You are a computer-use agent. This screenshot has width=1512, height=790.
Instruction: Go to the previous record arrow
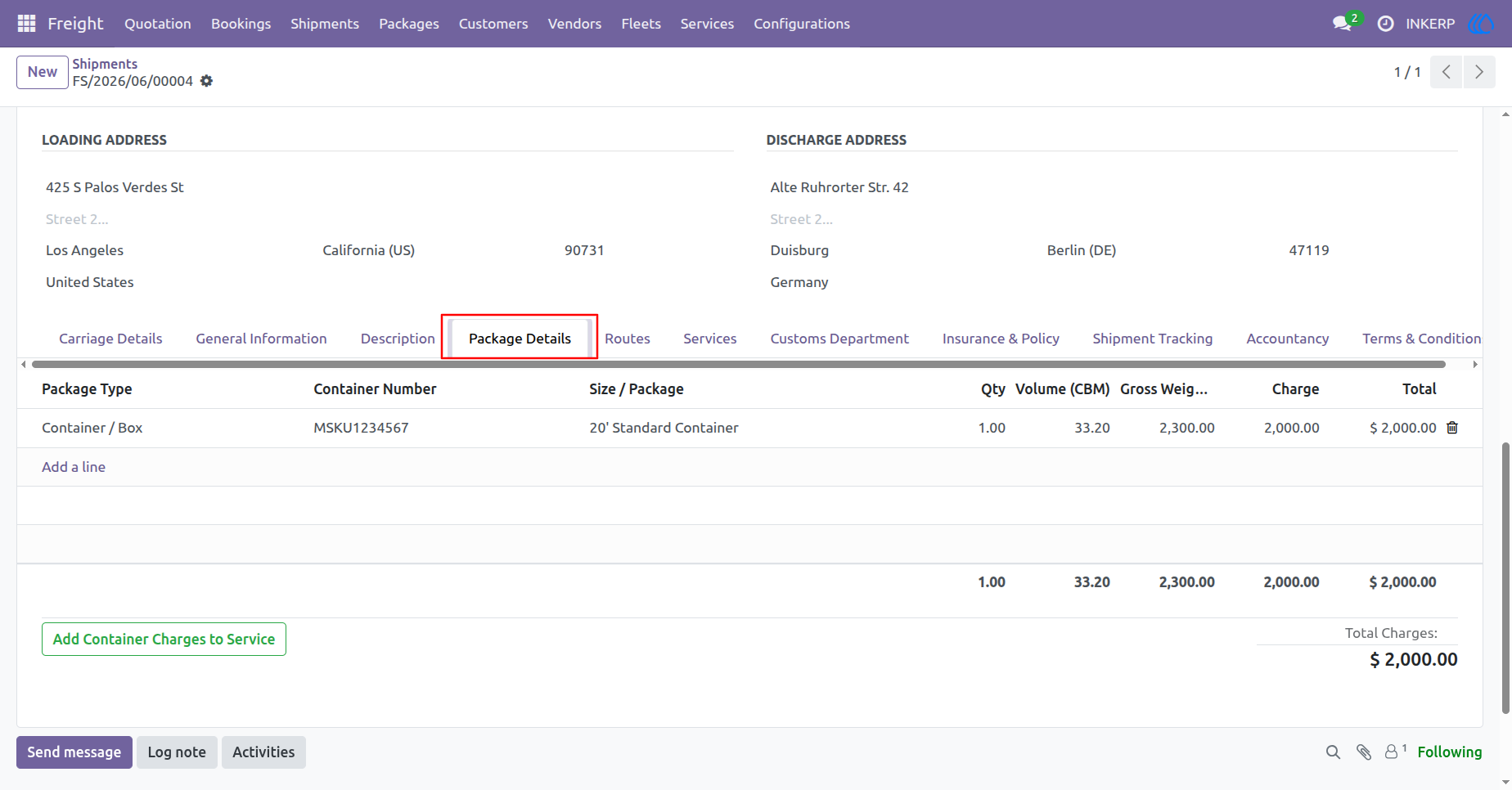(1446, 72)
